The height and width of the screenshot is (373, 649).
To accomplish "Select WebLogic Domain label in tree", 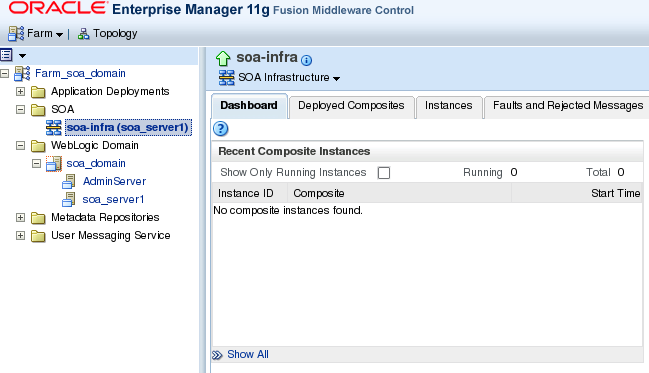I will coord(95,146).
